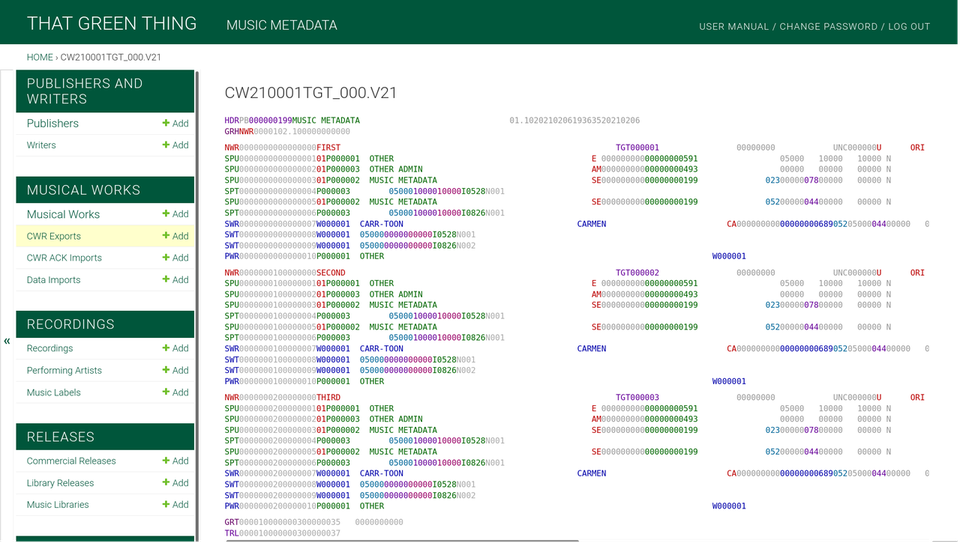
Task: Open the User Manual link
Action: [x=734, y=27]
